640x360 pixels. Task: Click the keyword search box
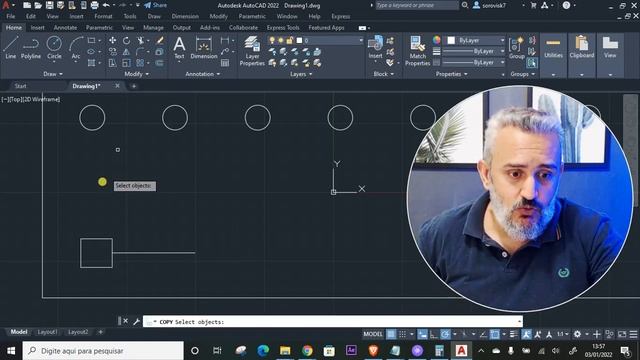416,5
